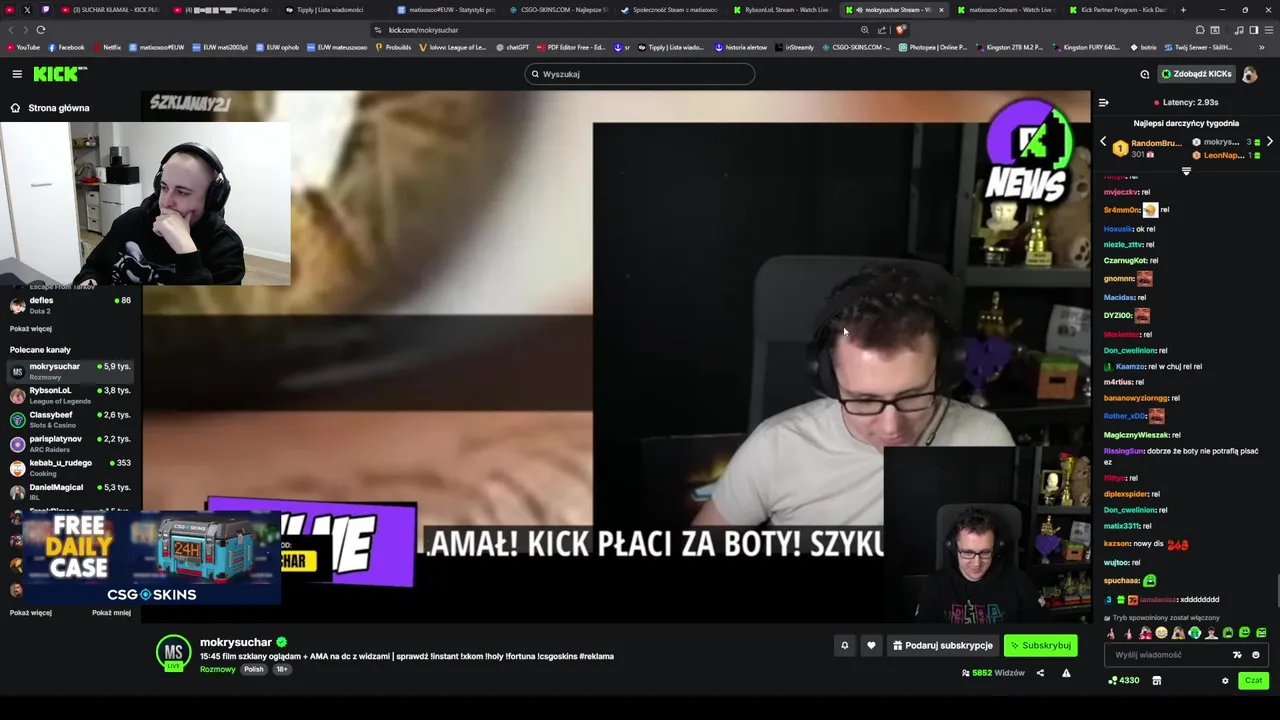
Task: Open the browser zoom icon in the address bar
Action: pyautogui.click(x=865, y=30)
